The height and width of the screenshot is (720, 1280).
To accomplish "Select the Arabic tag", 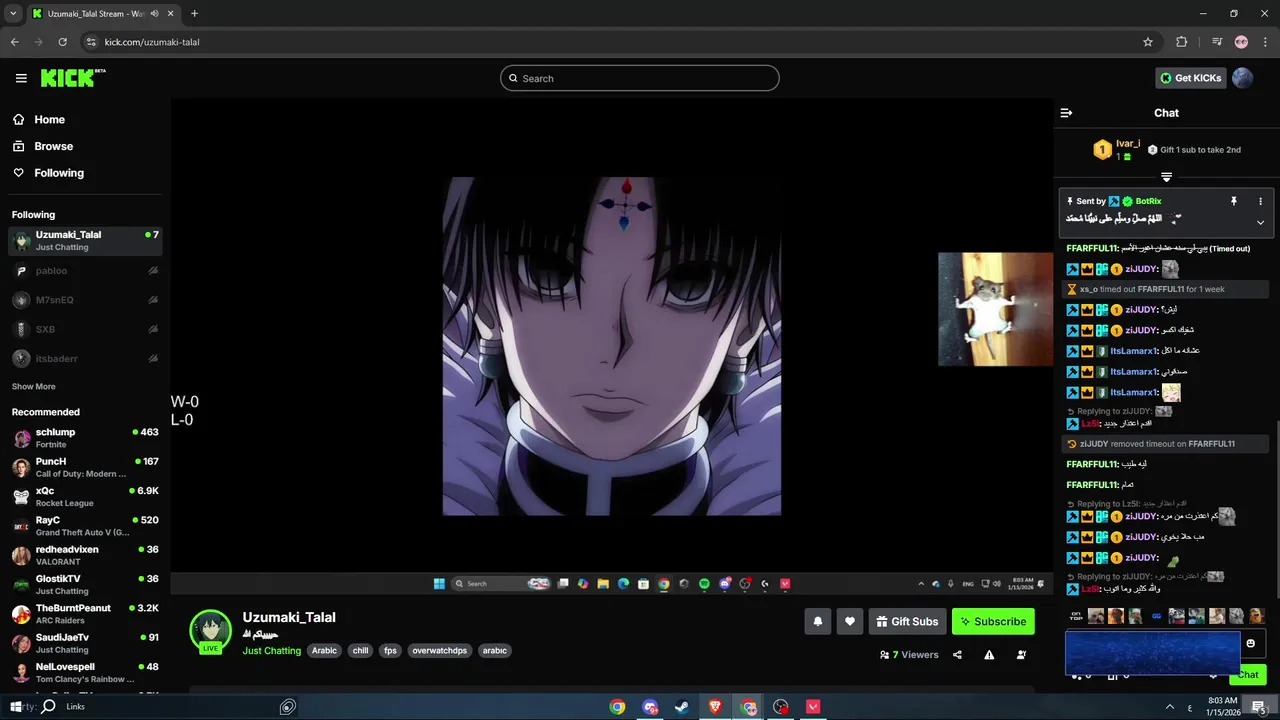I will tap(324, 651).
